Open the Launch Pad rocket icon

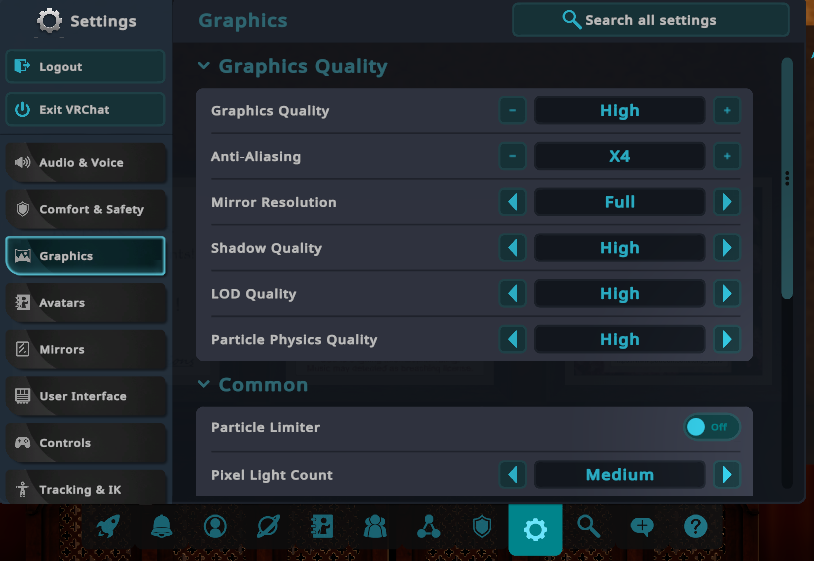[108, 527]
